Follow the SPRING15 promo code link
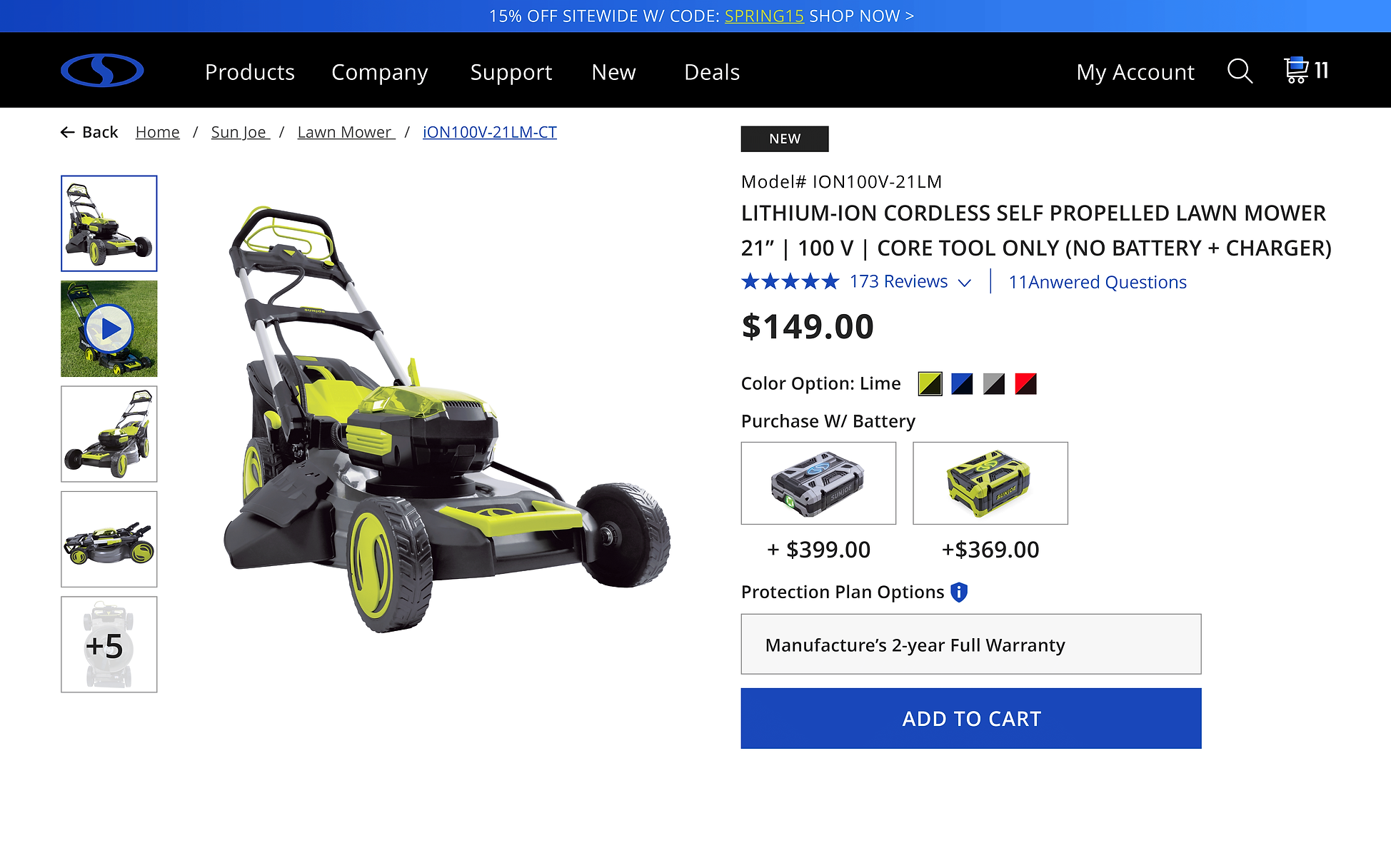 (764, 16)
